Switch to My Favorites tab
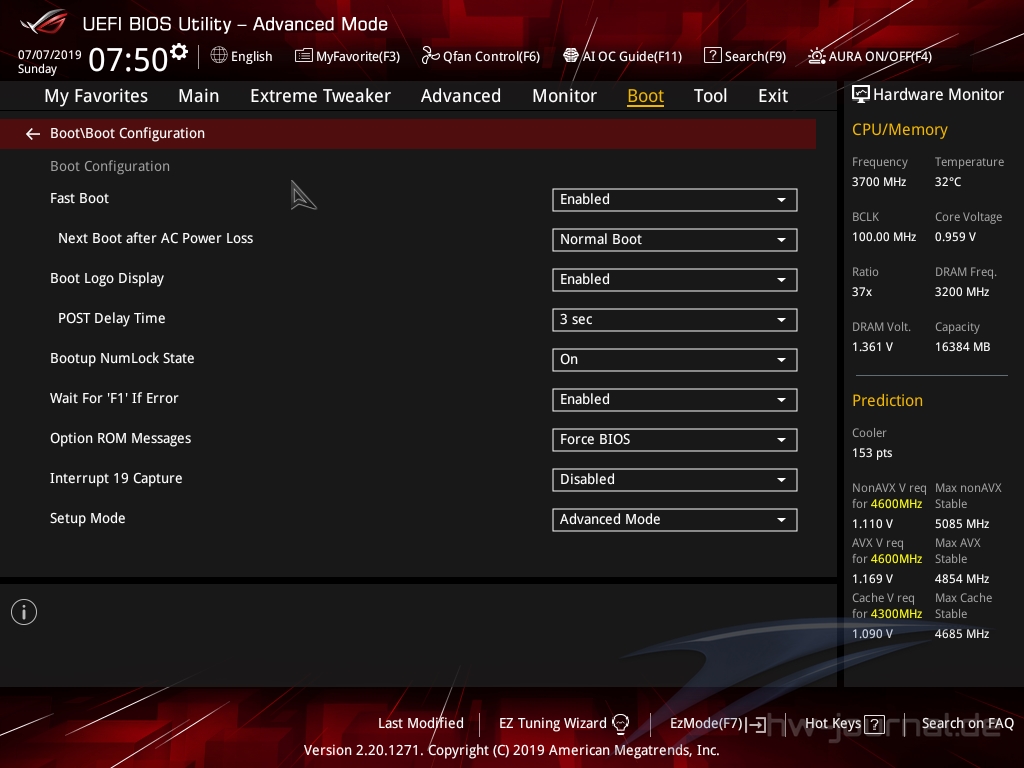This screenshot has width=1024, height=768. coord(96,96)
